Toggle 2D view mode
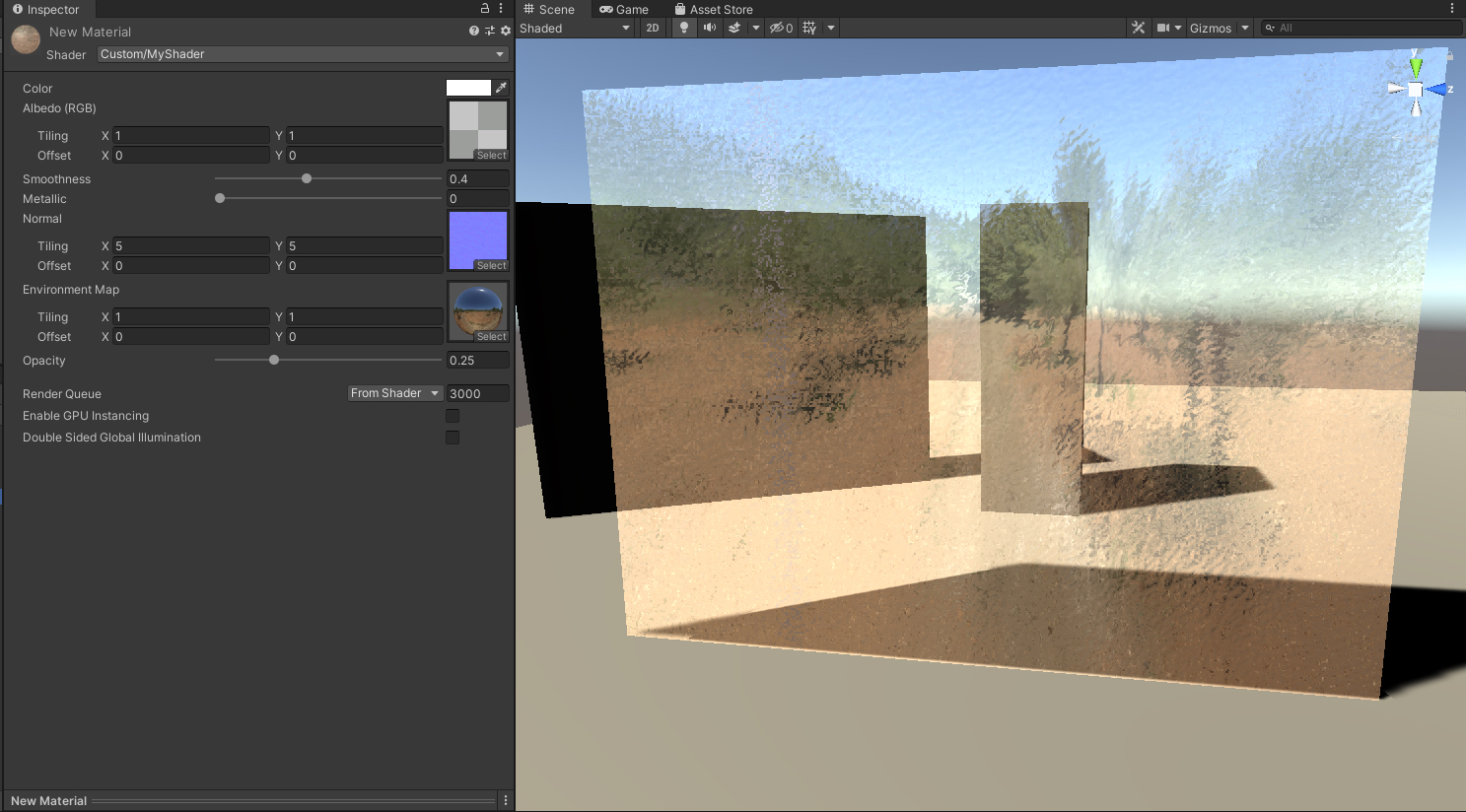The height and width of the screenshot is (812, 1466). click(653, 28)
